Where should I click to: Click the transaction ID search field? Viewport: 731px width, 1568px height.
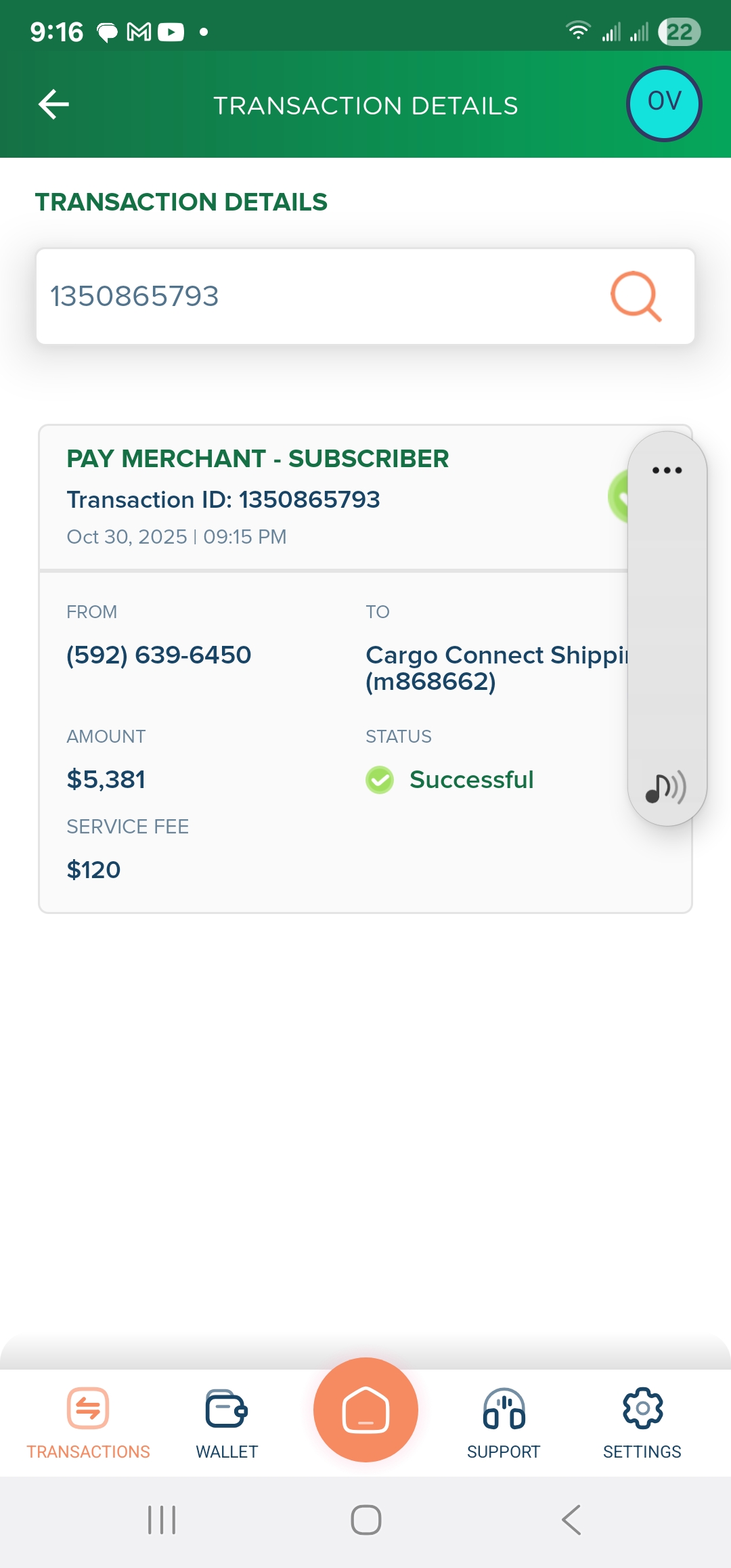pyautogui.click(x=318, y=297)
